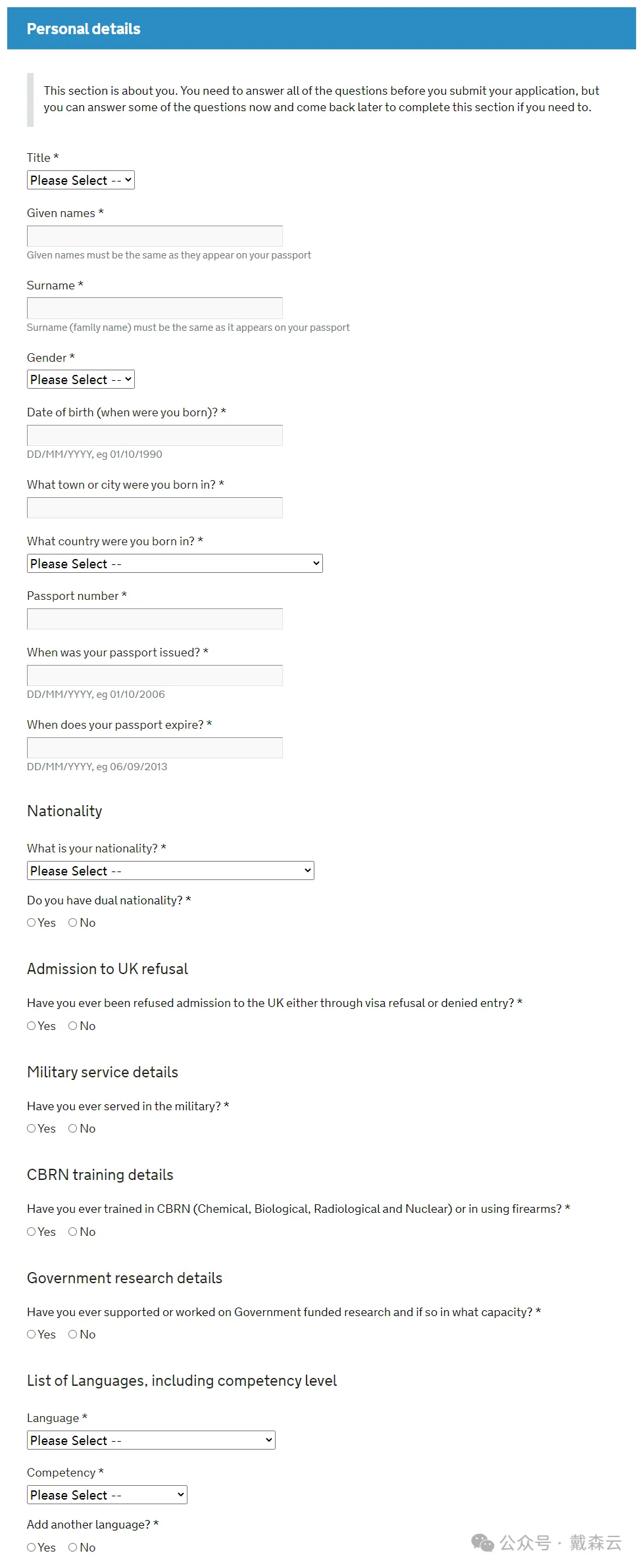Open the Title dropdown
642x1568 pixels.
(80, 180)
